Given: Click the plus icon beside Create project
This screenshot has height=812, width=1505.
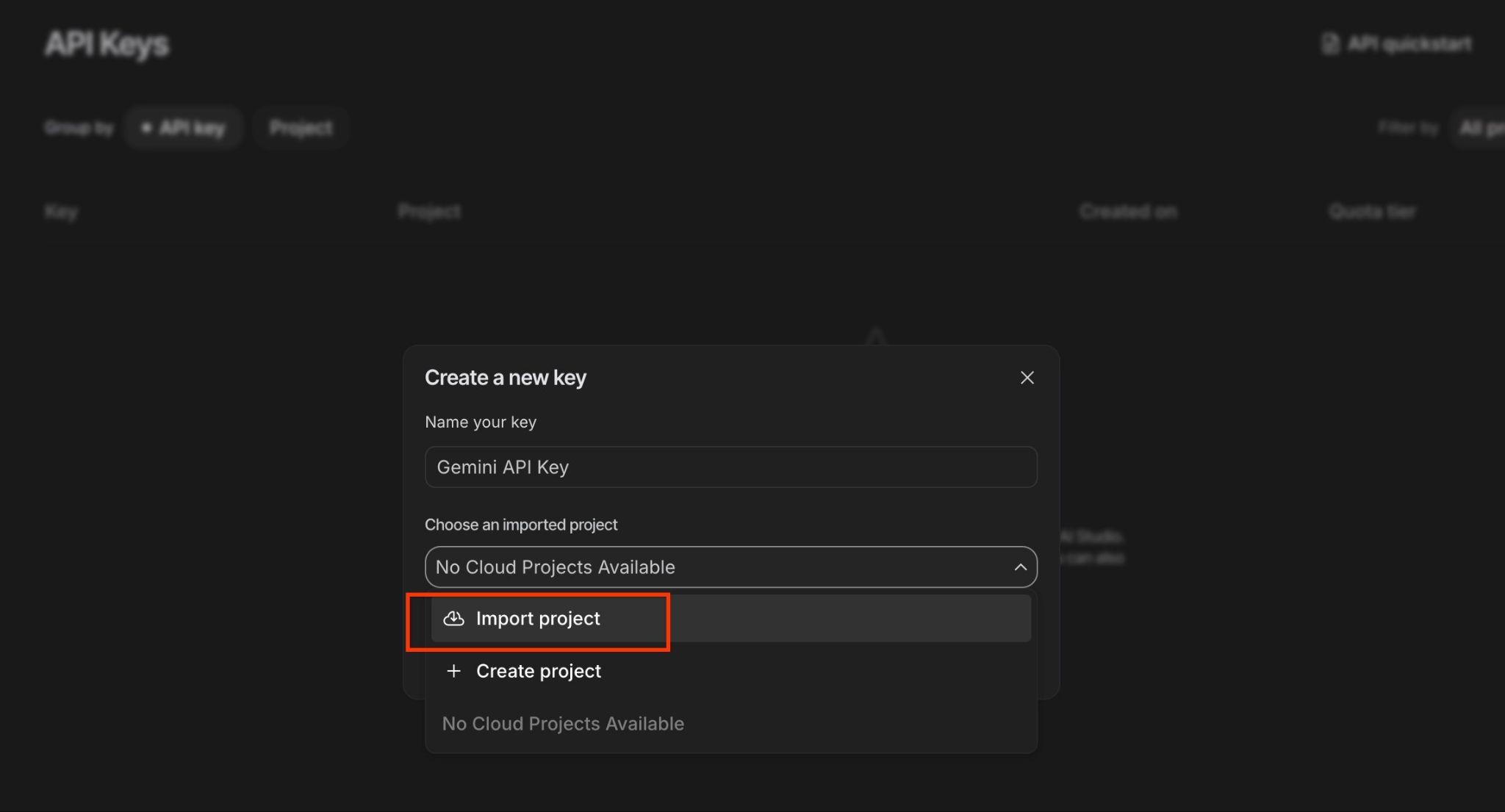Looking at the screenshot, I should 453,672.
